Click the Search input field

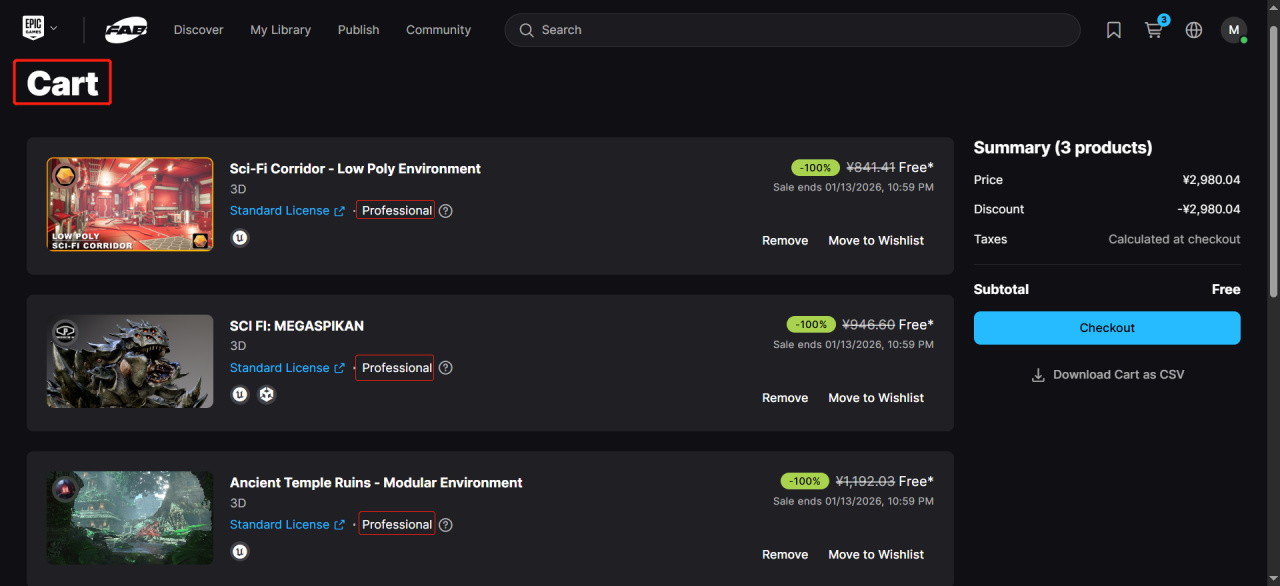click(800, 30)
